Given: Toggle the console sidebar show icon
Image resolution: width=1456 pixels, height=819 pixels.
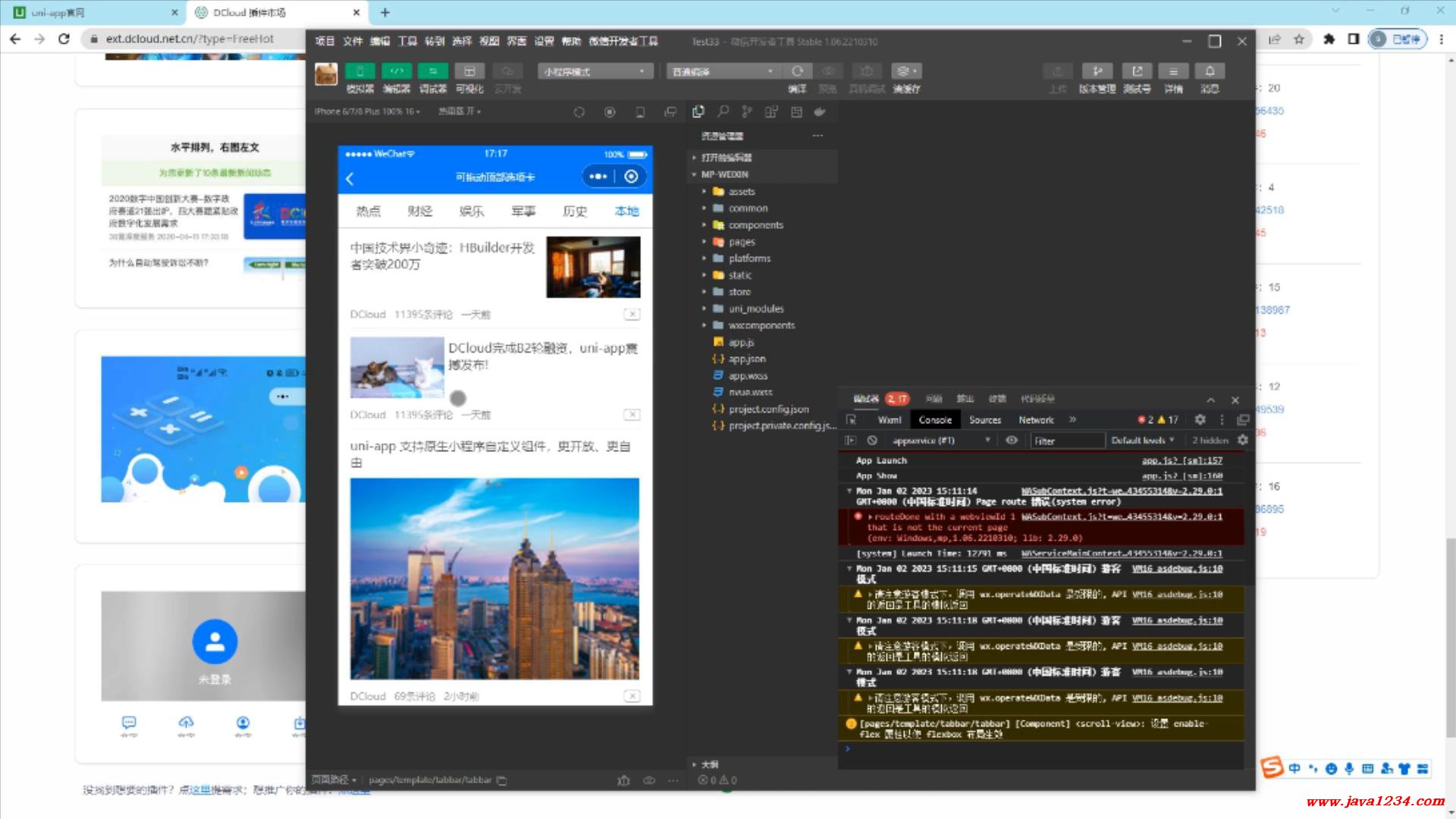Looking at the screenshot, I should point(850,440).
